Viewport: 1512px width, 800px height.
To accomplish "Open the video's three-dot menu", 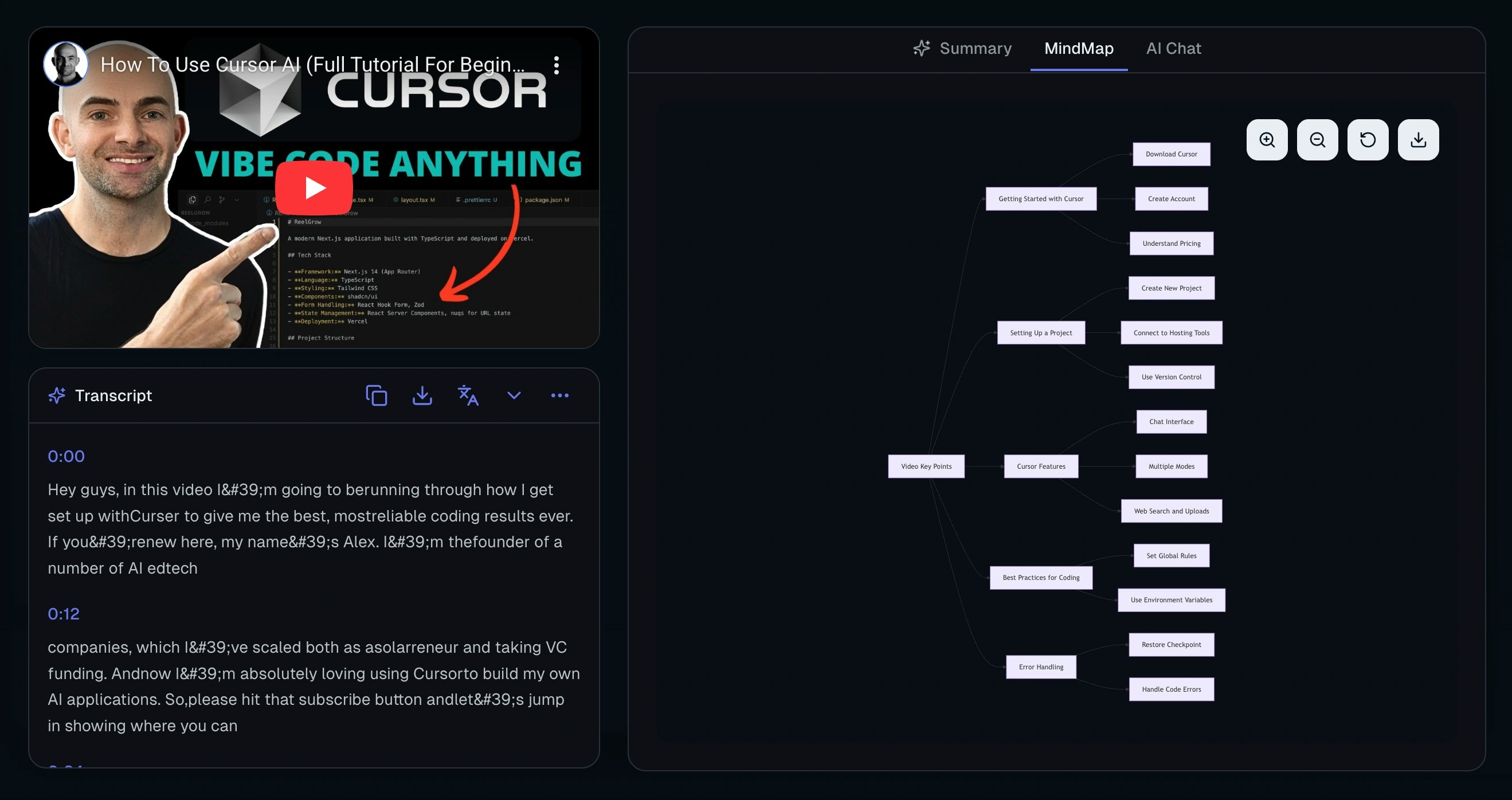I will pos(555,65).
